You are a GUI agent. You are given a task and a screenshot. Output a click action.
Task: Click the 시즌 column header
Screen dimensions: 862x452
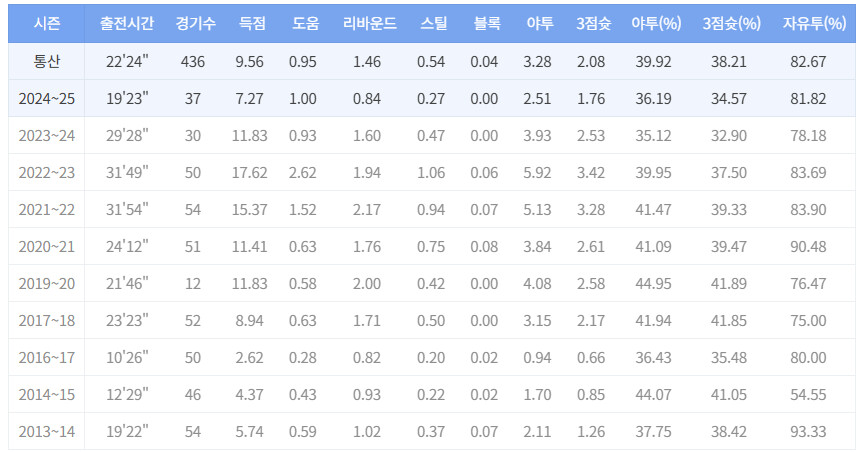[x=44, y=22]
